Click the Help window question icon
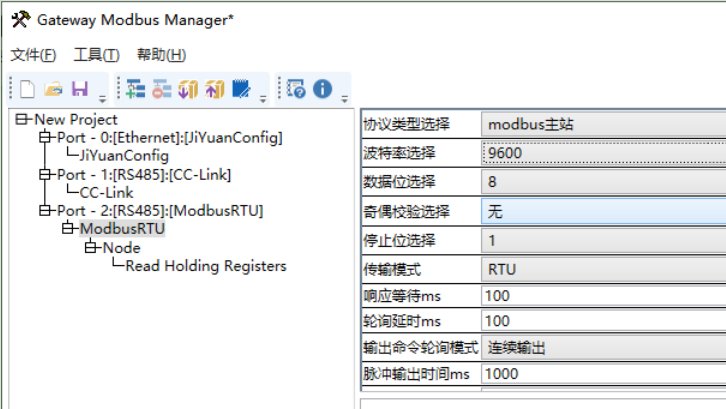The width and height of the screenshot is (726, 409). tap(296, 88)
